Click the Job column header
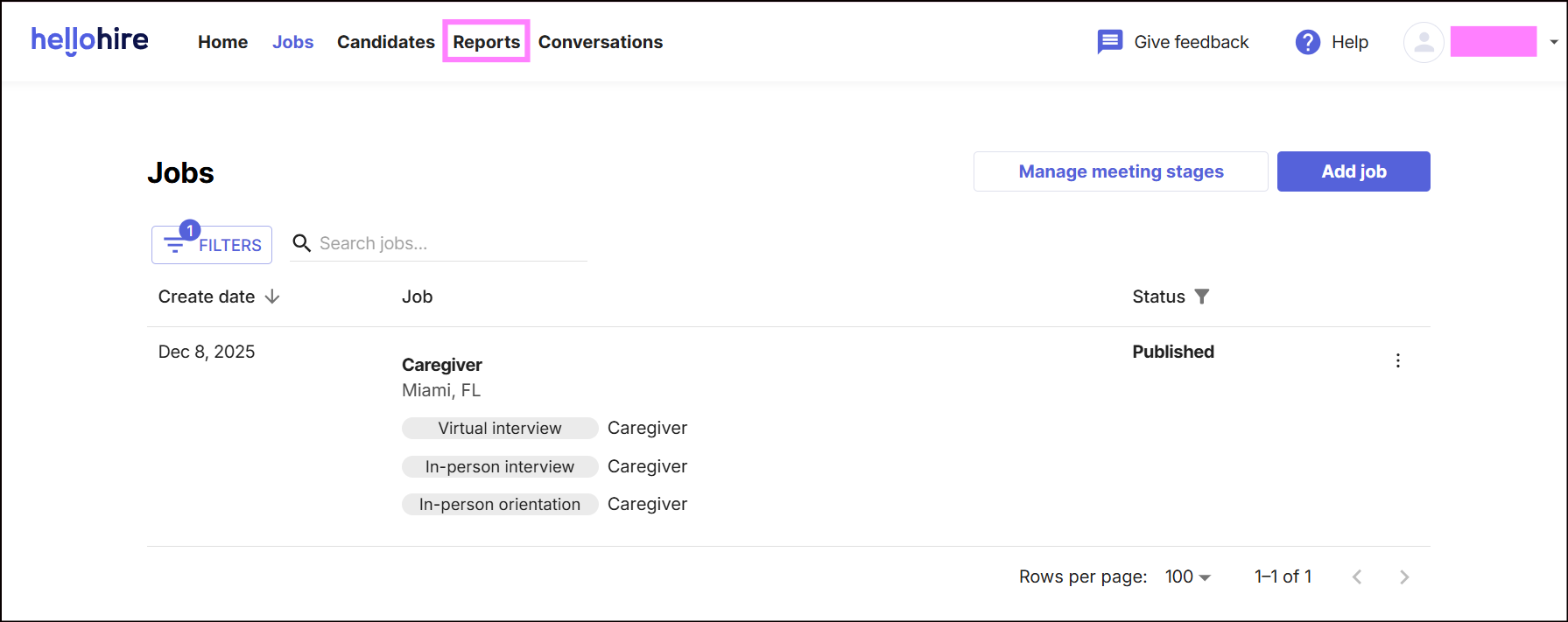The height and width of the screenshot is (622, 1568). click(x=417, y=297)
